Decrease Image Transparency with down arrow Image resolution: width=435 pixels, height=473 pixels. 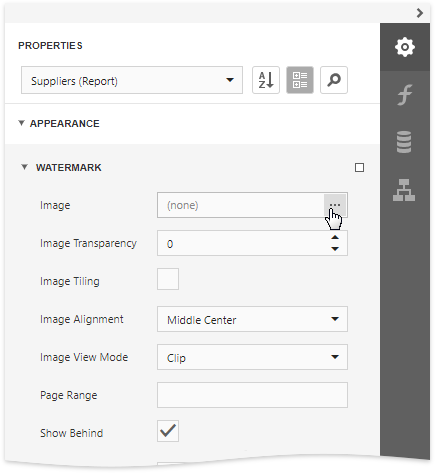[335, 249]
